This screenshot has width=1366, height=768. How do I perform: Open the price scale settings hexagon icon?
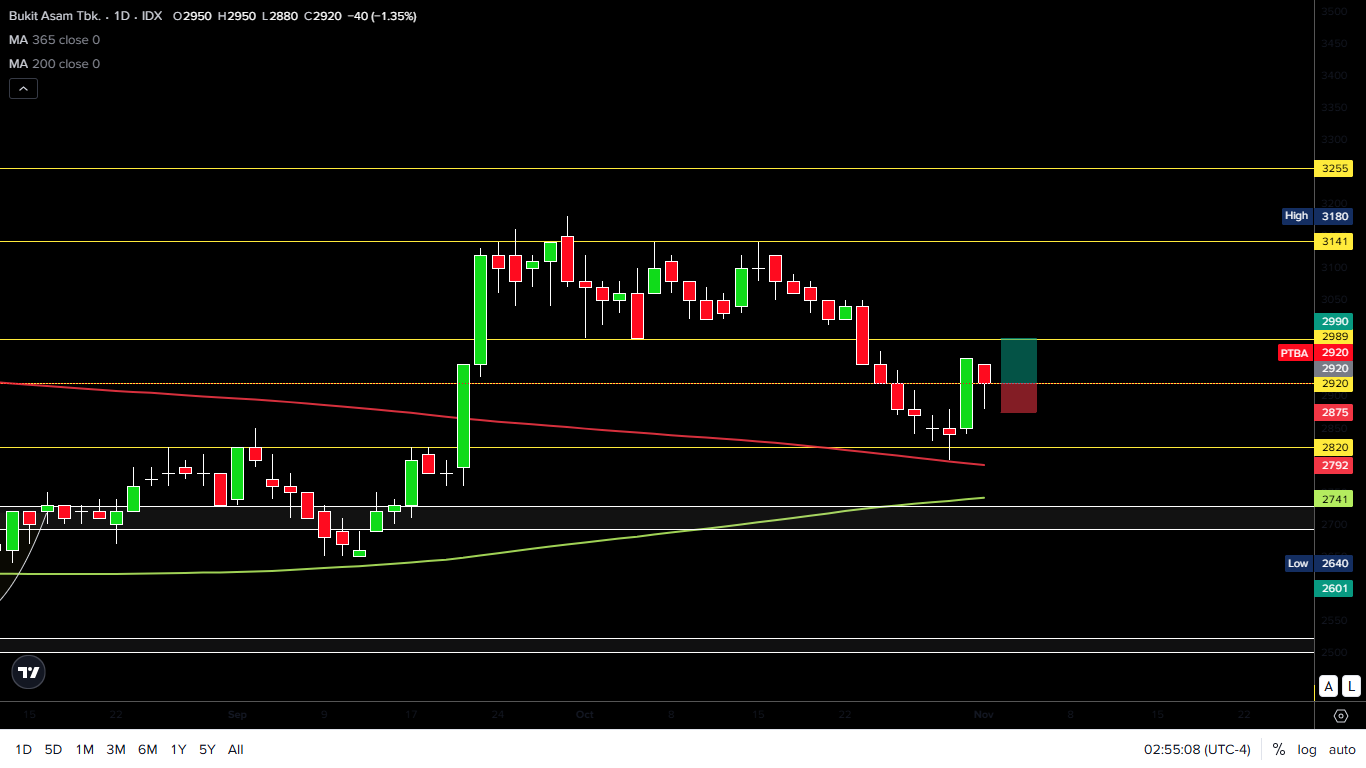1340,716
